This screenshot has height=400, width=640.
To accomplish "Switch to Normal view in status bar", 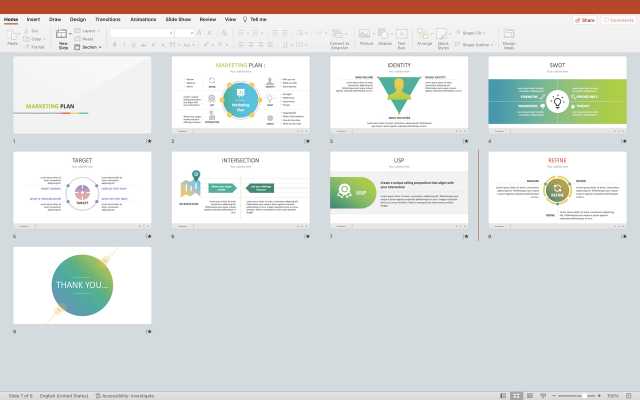I will (x=503, y=396).
